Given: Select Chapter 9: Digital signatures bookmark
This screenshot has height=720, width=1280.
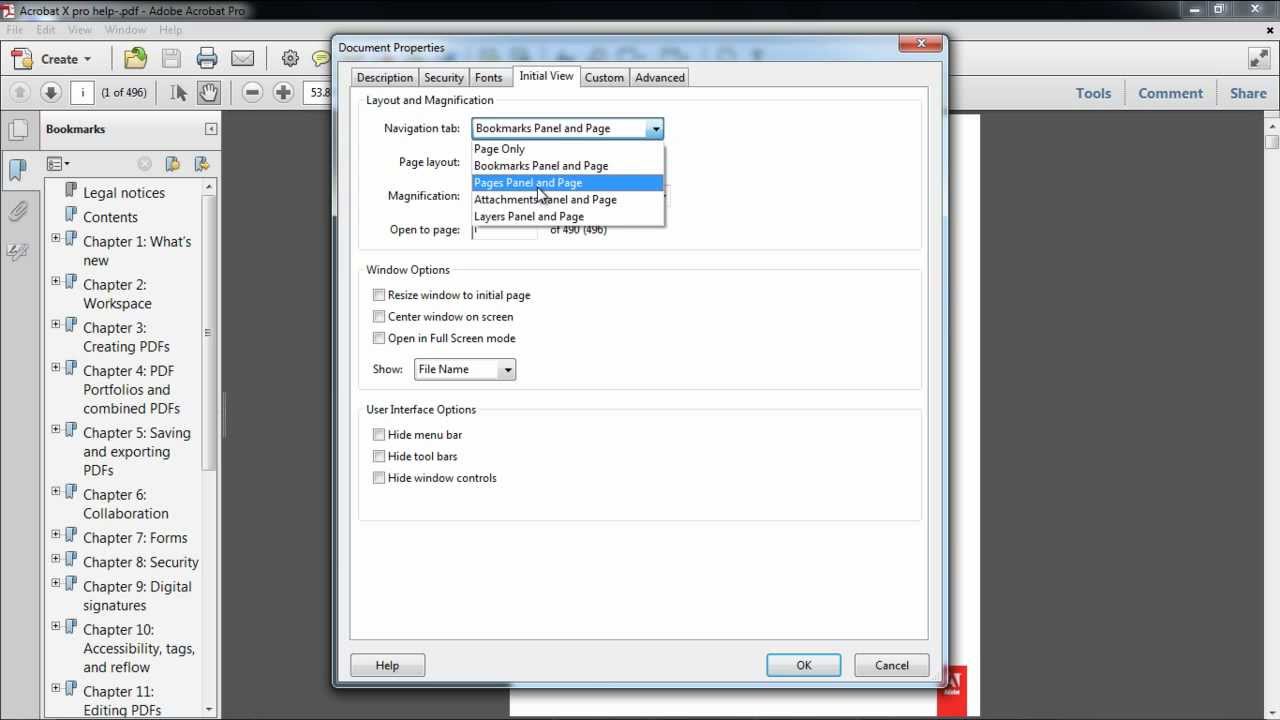Looking at the screenshot, I should (x=137, y=596).
